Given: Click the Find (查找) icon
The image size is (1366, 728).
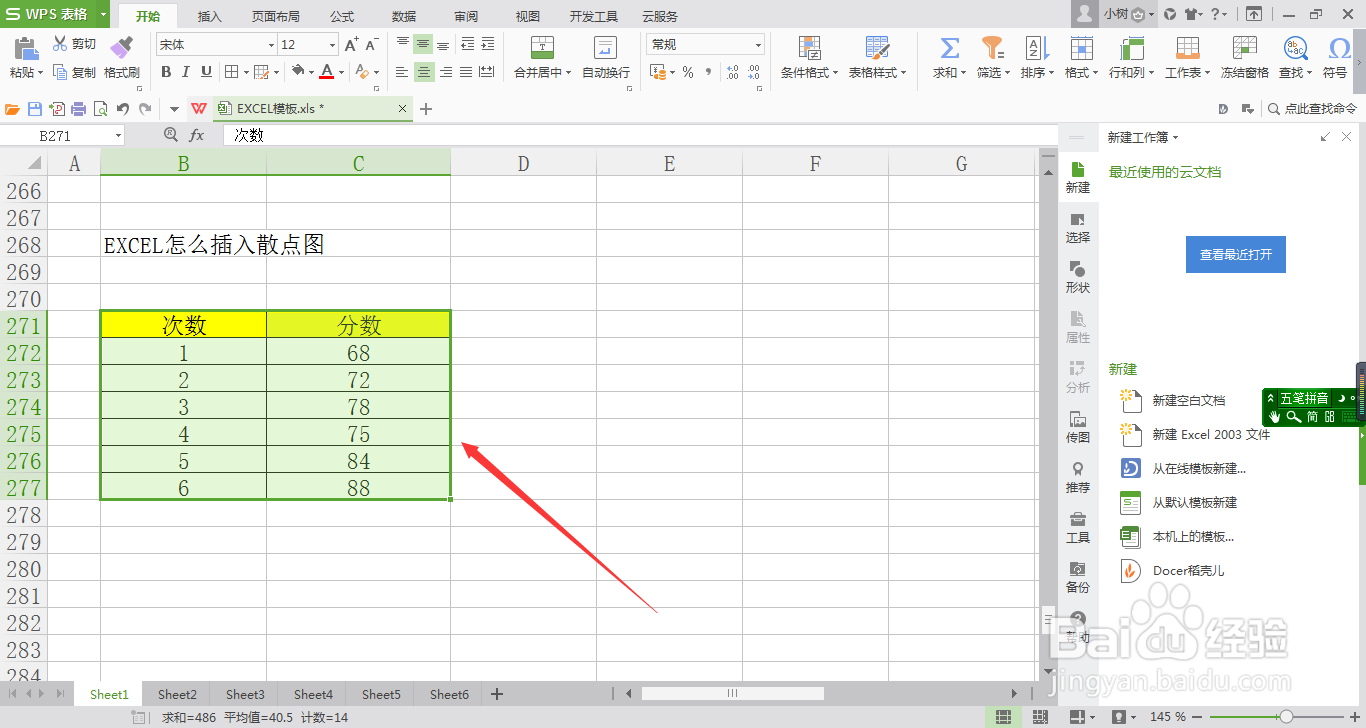Looking at the screenshot, I should [1295, 48].
